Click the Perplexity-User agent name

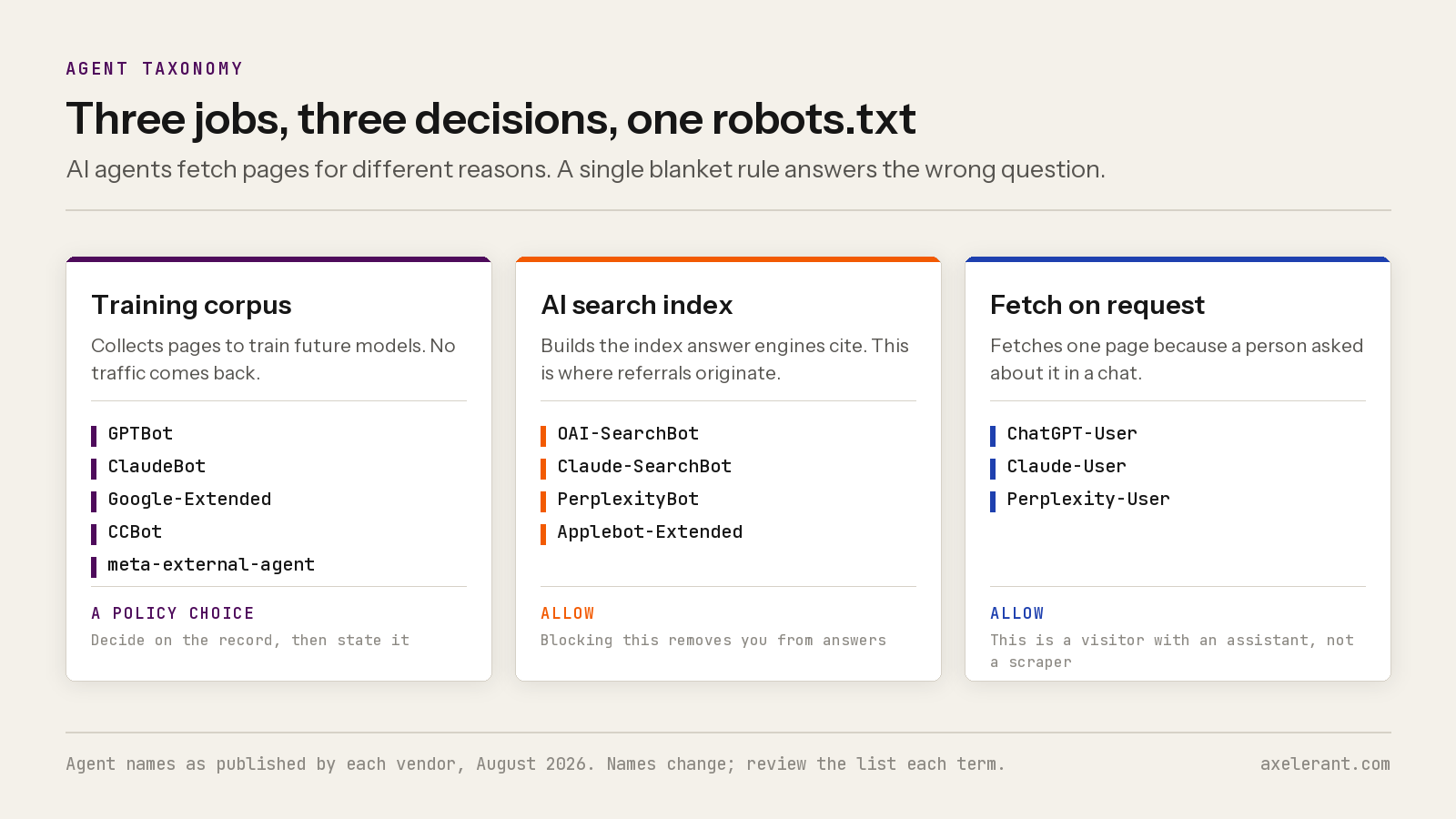pyautogui.click(x=1088, y=500)
